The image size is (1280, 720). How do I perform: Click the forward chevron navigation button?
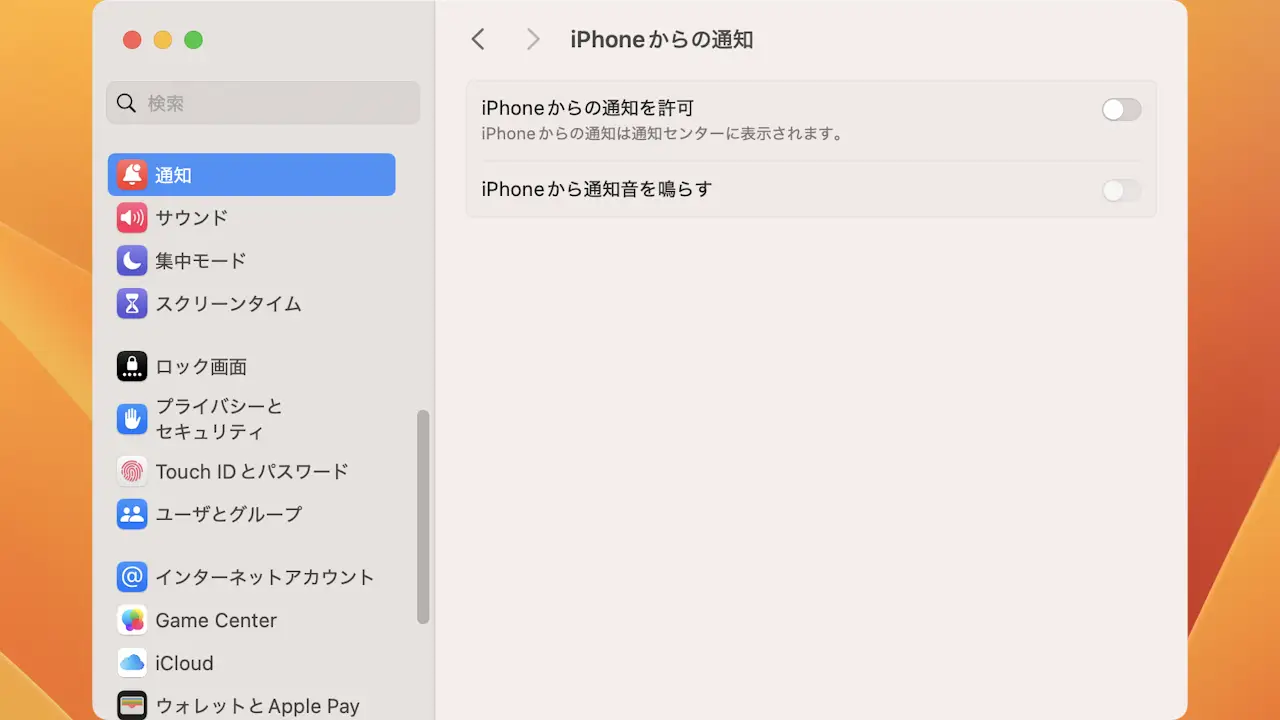click(533, 39)
